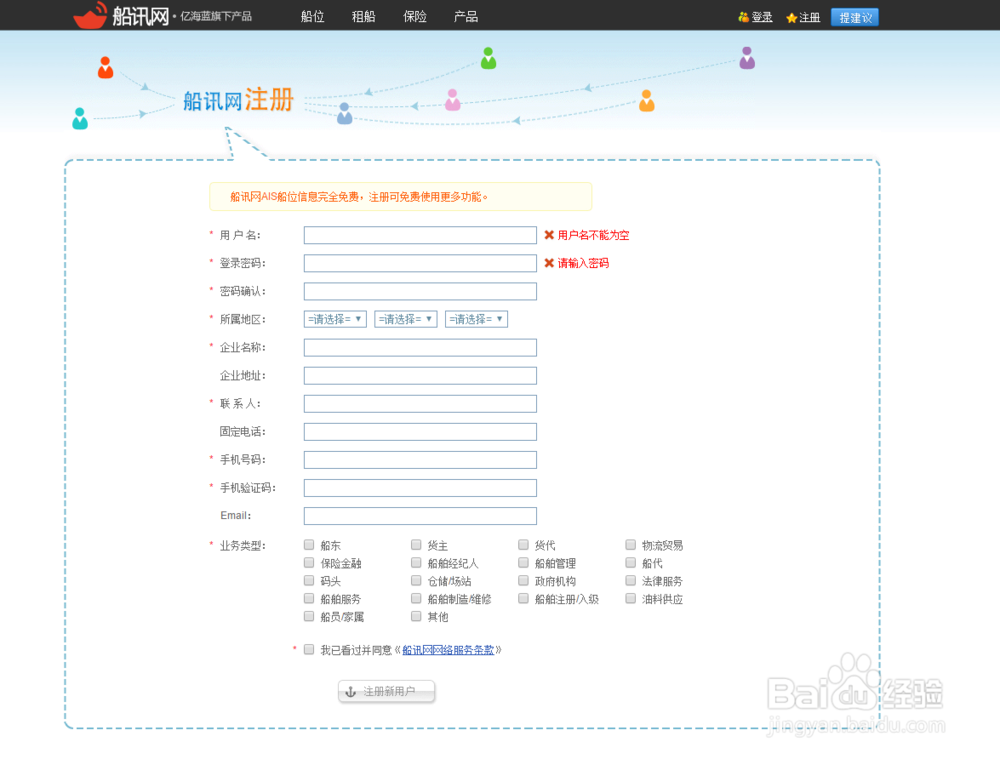Focus the 手机号码 input field
Screen dimensions: 1000x759
[x=420, y=460]
